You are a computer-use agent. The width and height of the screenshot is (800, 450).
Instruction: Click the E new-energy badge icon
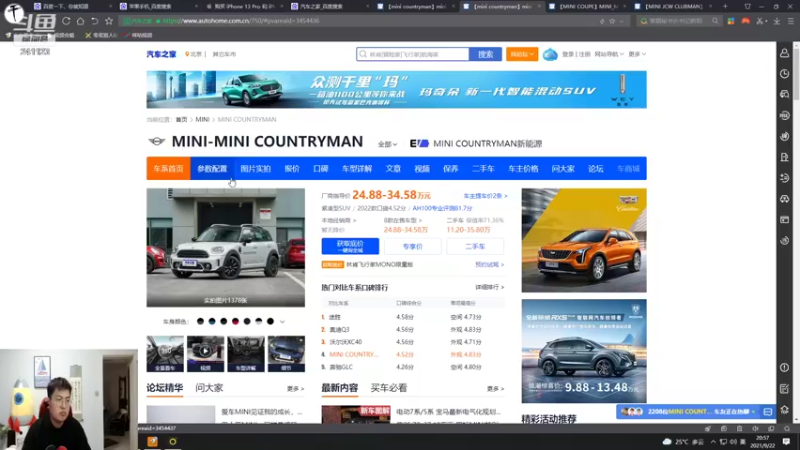coord(419,143)
